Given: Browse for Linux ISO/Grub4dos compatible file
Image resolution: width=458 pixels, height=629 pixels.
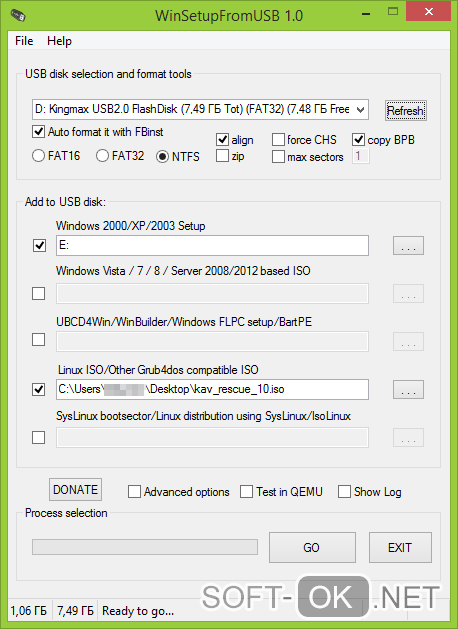Looking at the screenshot, I should (408, 390).
